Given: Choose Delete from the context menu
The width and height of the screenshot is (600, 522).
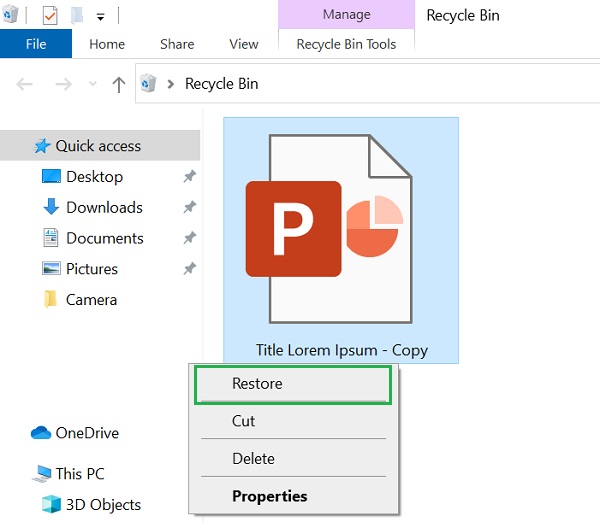Looking at the screenshot, I should [293, 458].
